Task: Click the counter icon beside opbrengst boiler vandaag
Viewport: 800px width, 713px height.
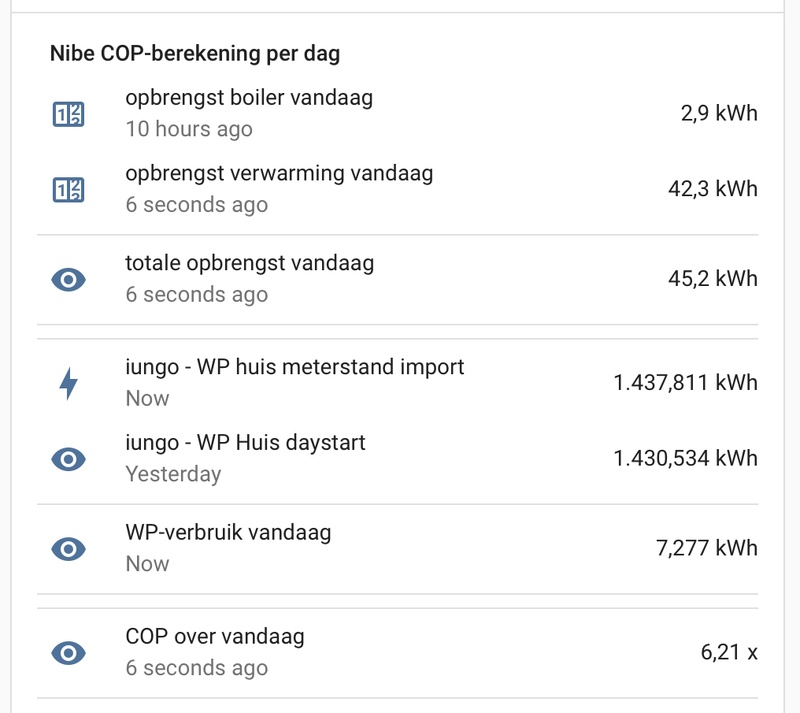Action: coord(68,113)
